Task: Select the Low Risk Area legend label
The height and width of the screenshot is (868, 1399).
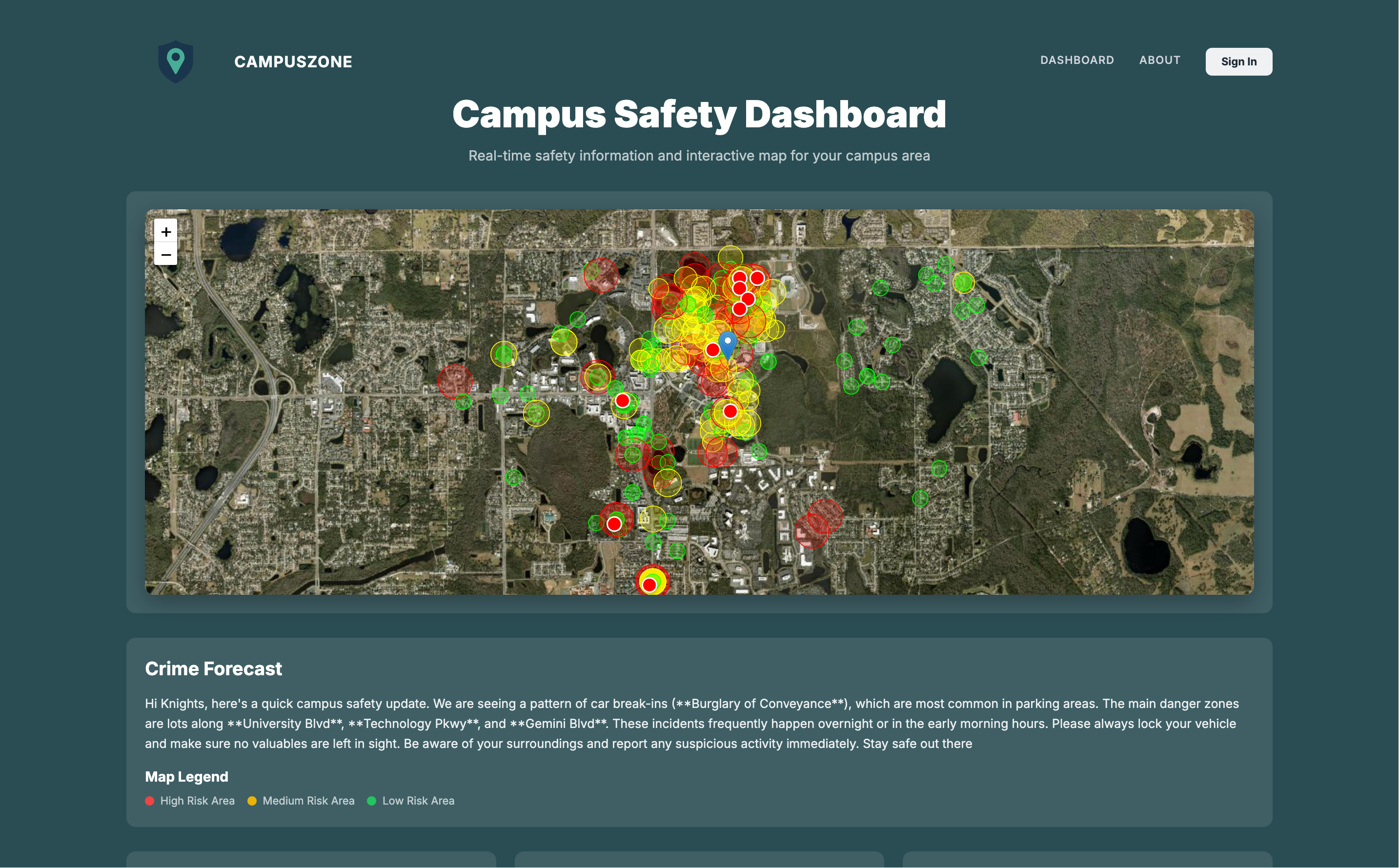Action: [418, 801]
